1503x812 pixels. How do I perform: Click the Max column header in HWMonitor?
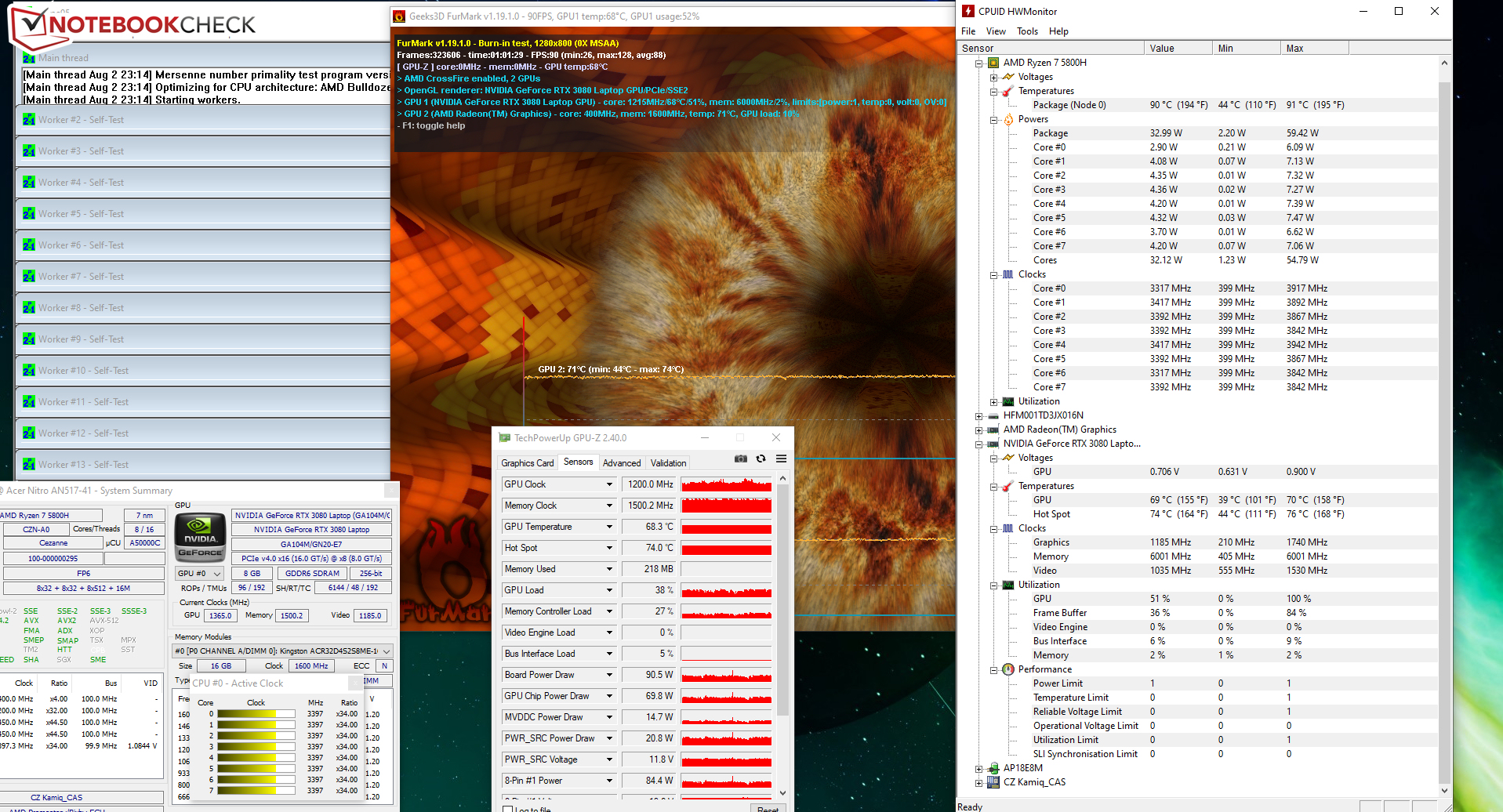[1315, 49]
